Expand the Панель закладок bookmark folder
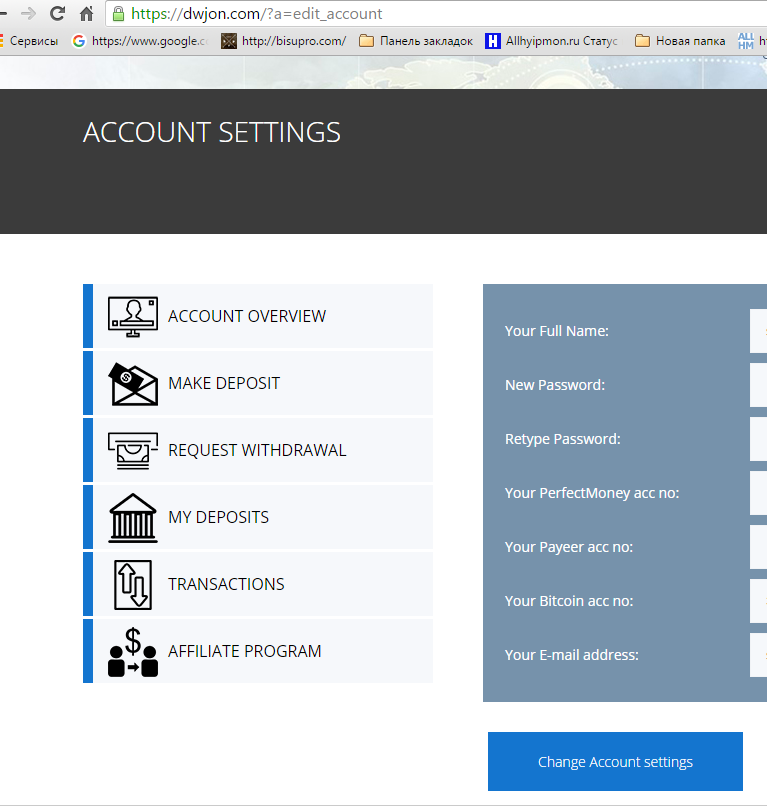Viewport: 767px width, 806px height. coord(416,41)
